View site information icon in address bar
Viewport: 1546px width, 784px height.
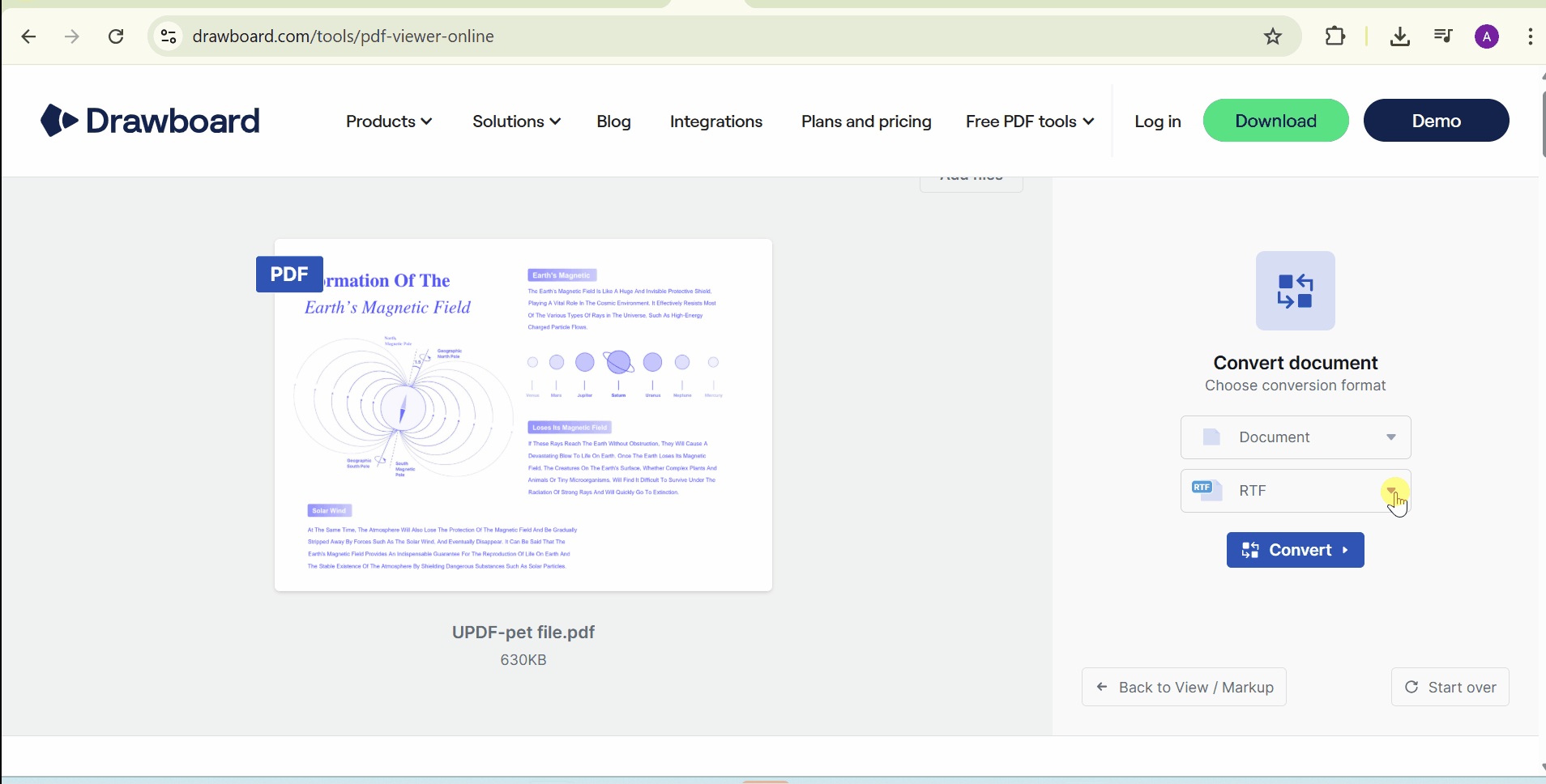tap(169, 36)
